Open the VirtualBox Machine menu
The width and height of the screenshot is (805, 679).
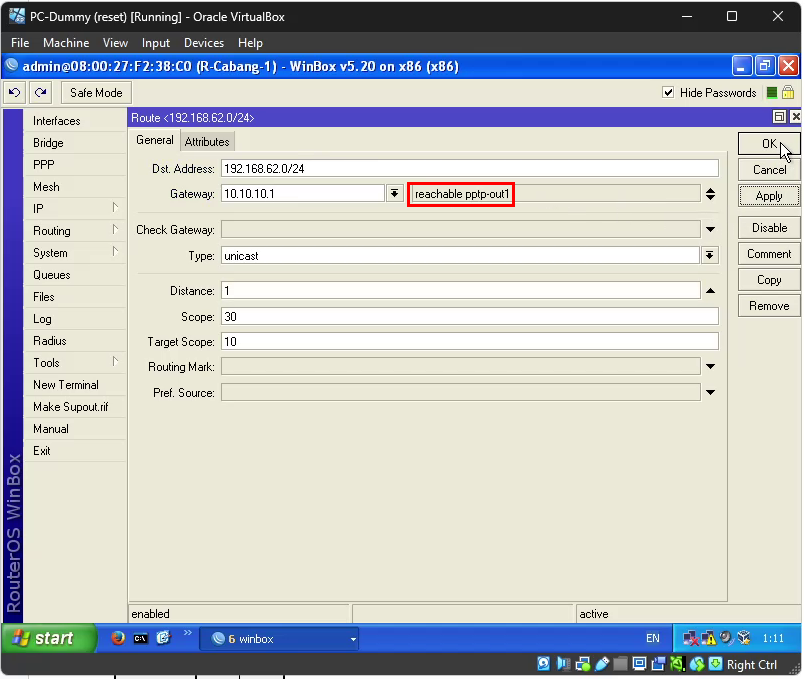[x=66, y=43]
